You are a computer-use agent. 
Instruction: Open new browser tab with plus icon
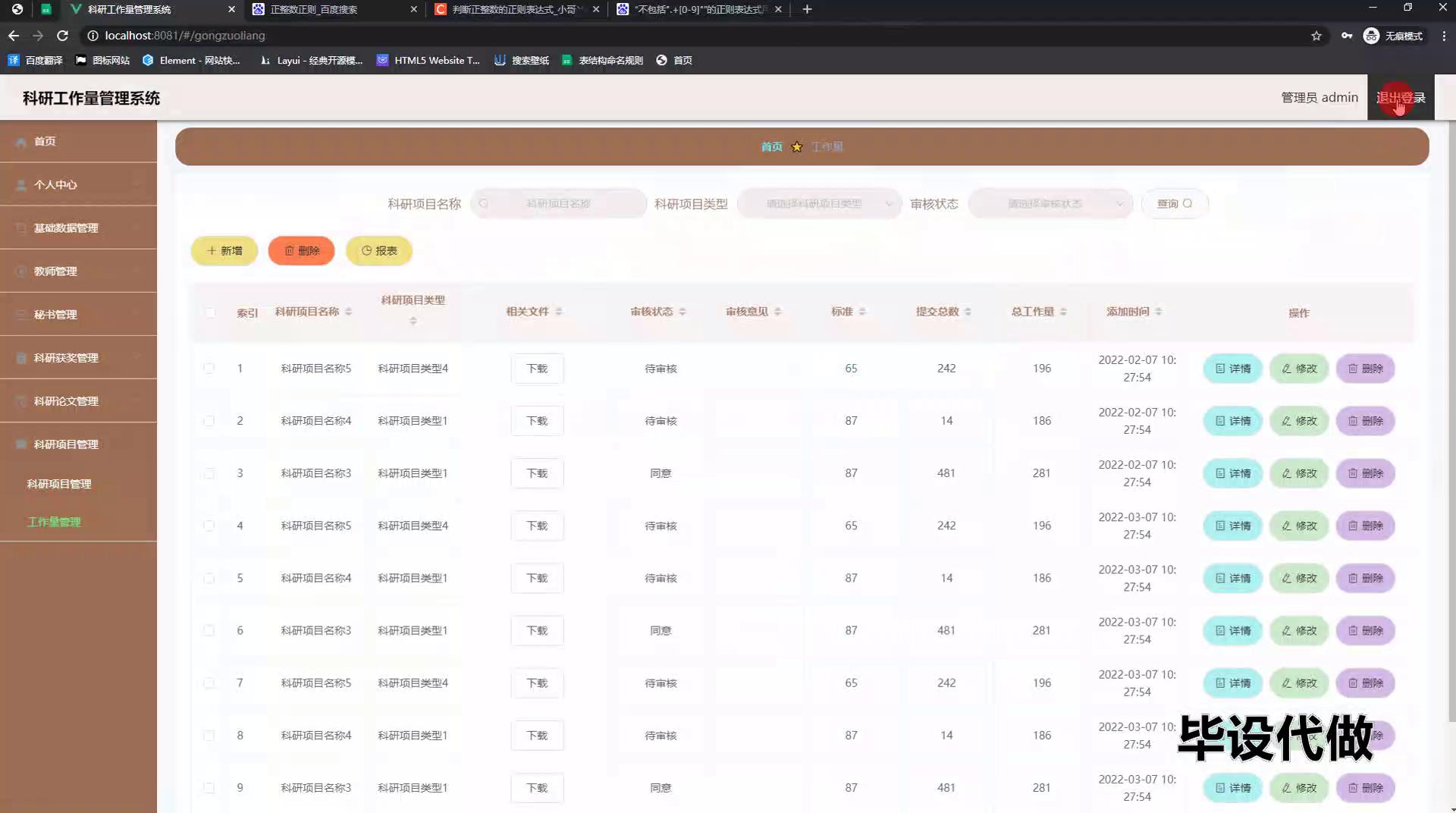[807, 9]
